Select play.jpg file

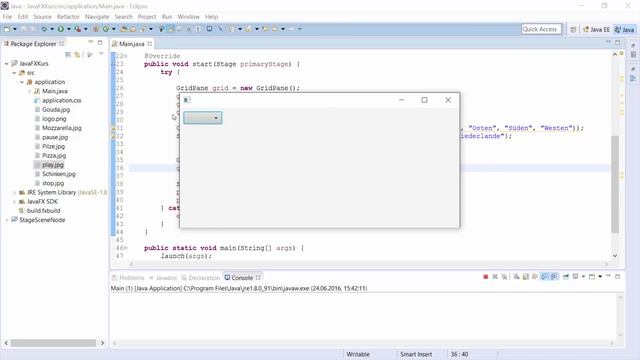coord(53,165)
